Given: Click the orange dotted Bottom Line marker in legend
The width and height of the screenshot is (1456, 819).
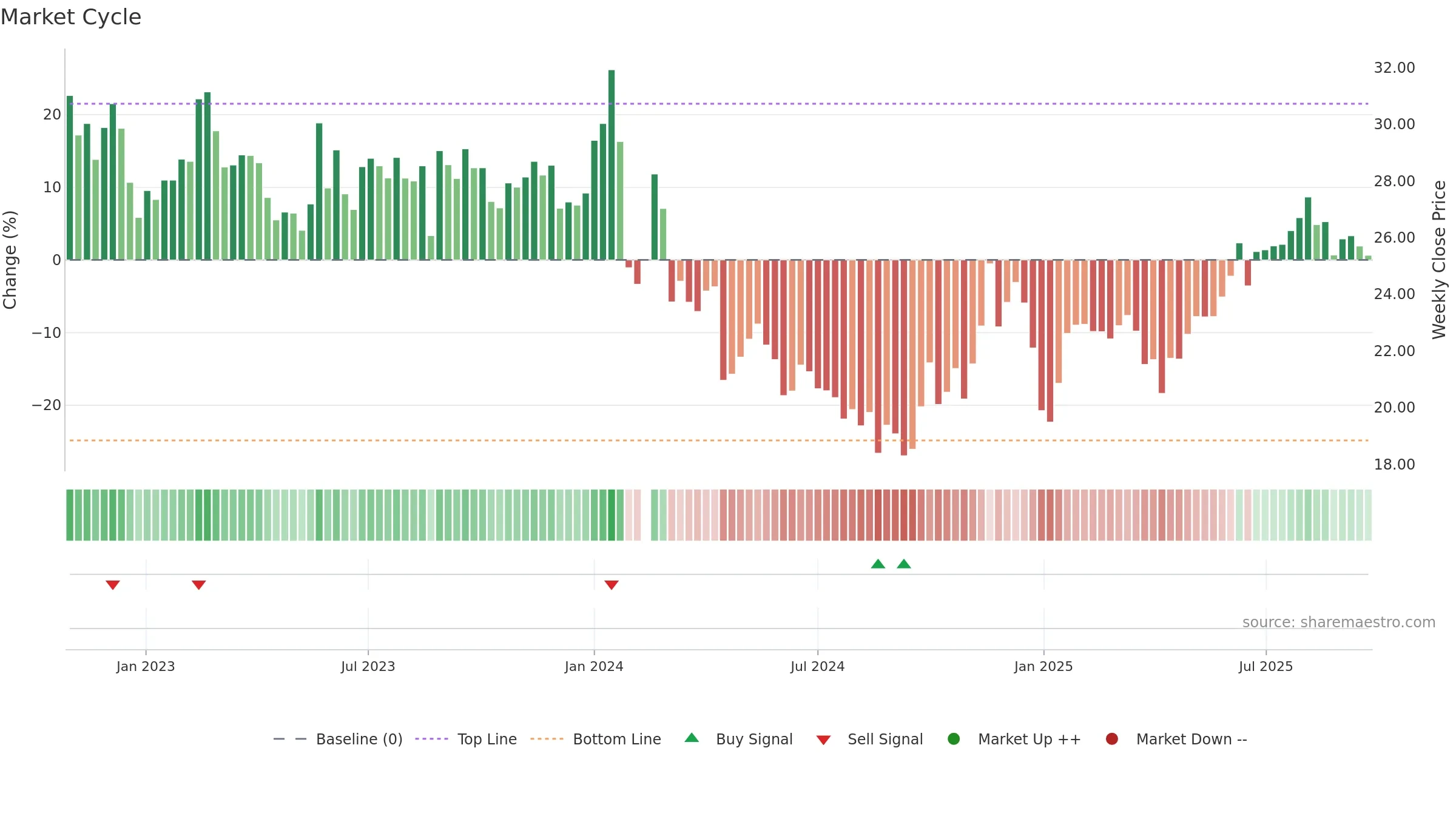Looking at the screenshot, I should (547, 739).
